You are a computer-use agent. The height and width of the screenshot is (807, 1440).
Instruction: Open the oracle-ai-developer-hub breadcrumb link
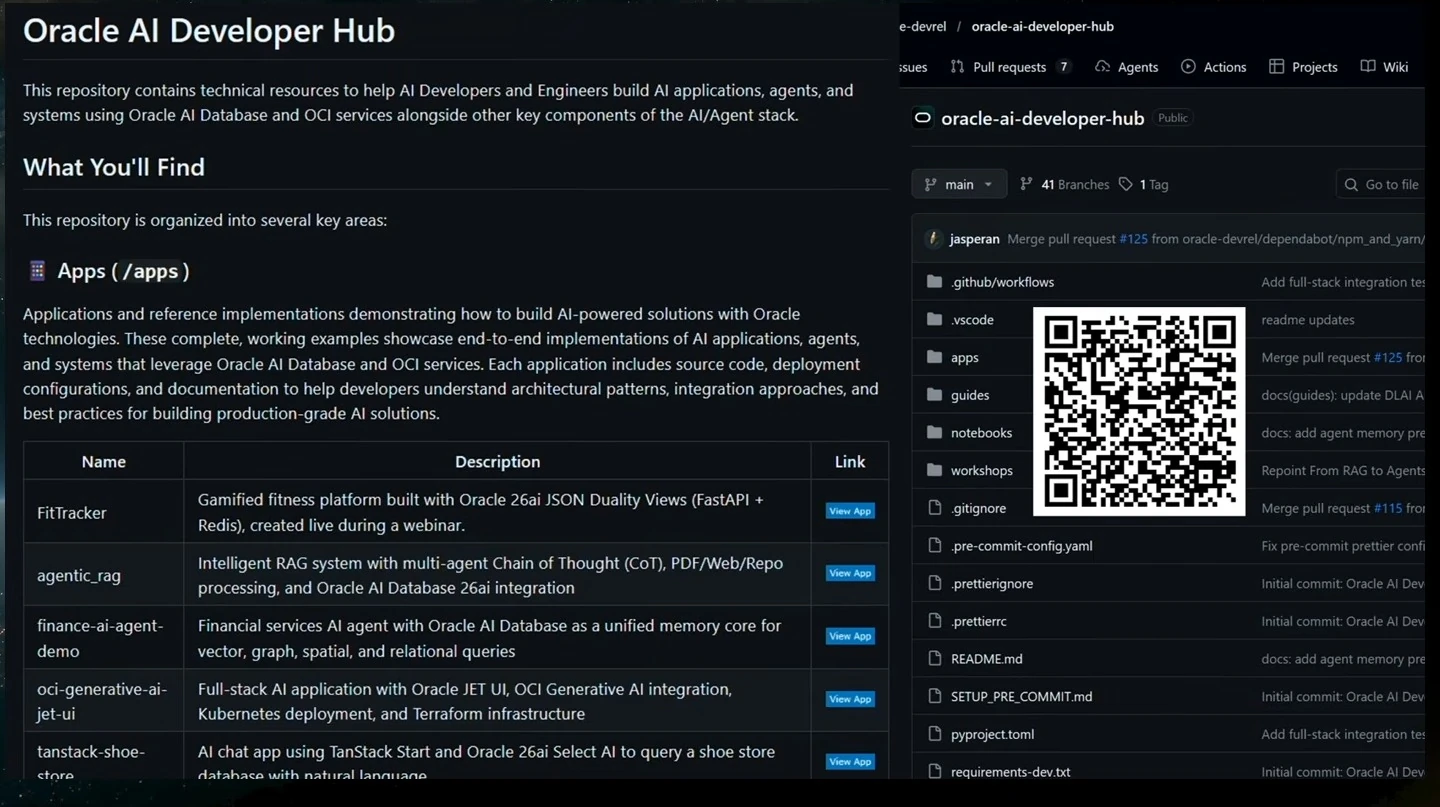pos(1042,26)
